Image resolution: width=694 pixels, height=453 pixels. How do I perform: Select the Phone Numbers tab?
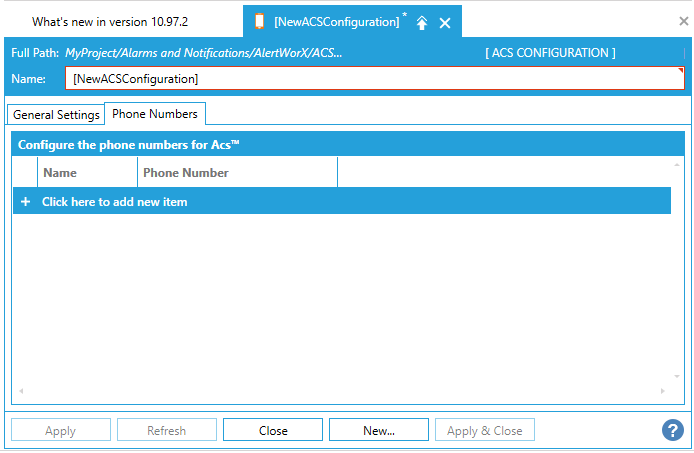[155, 114]
